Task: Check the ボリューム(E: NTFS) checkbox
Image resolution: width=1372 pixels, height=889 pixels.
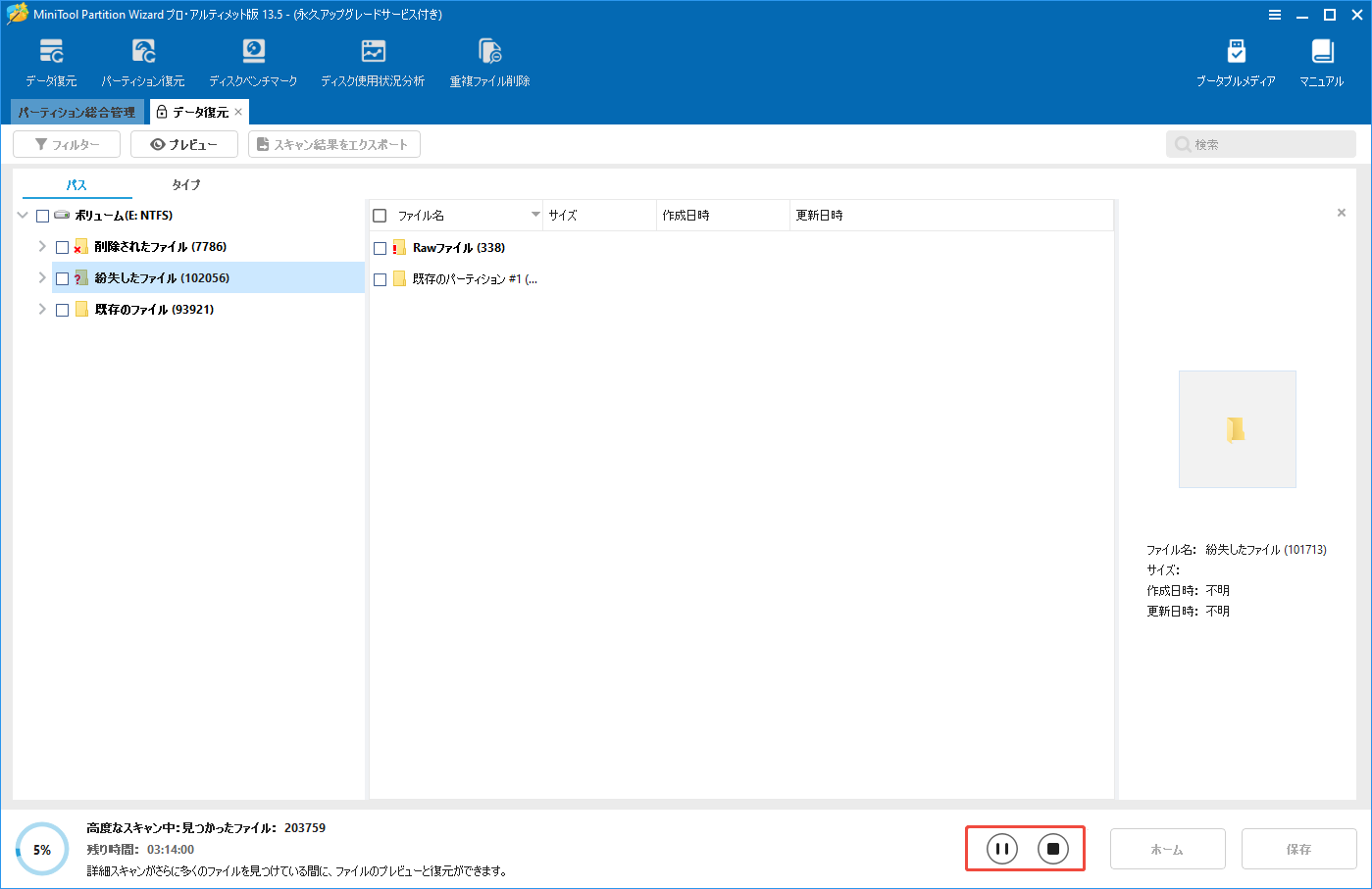Action: pyautogui.click(x=42, y=215)
